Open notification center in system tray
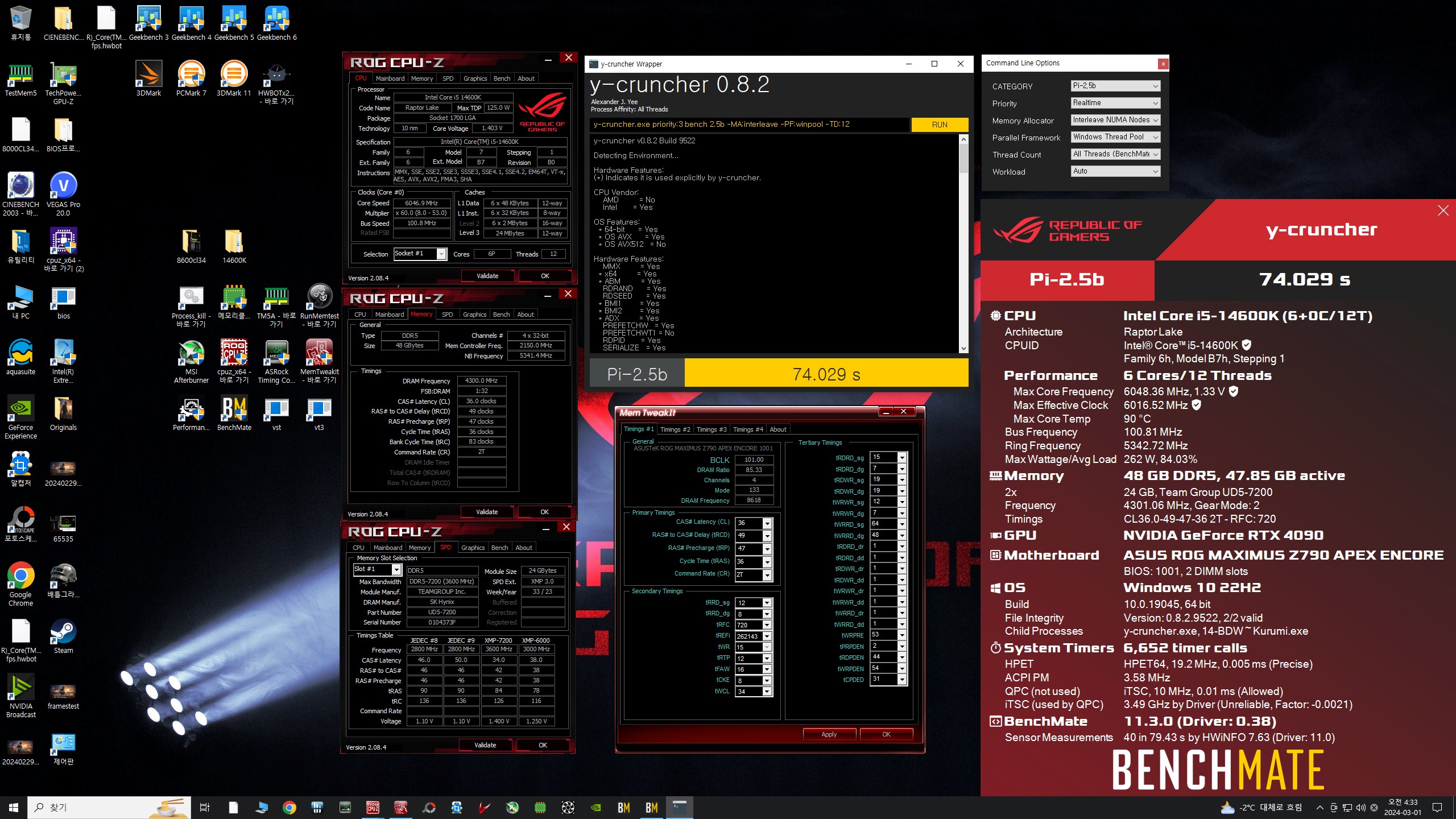1456x819 pixels. 1437,807
